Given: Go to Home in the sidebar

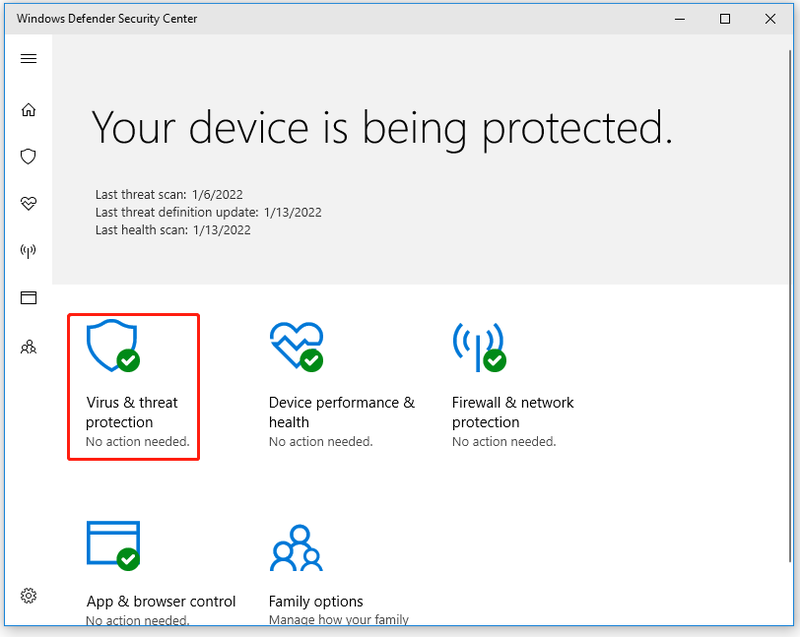Looking at the screenshot, I should coord(29,110).
